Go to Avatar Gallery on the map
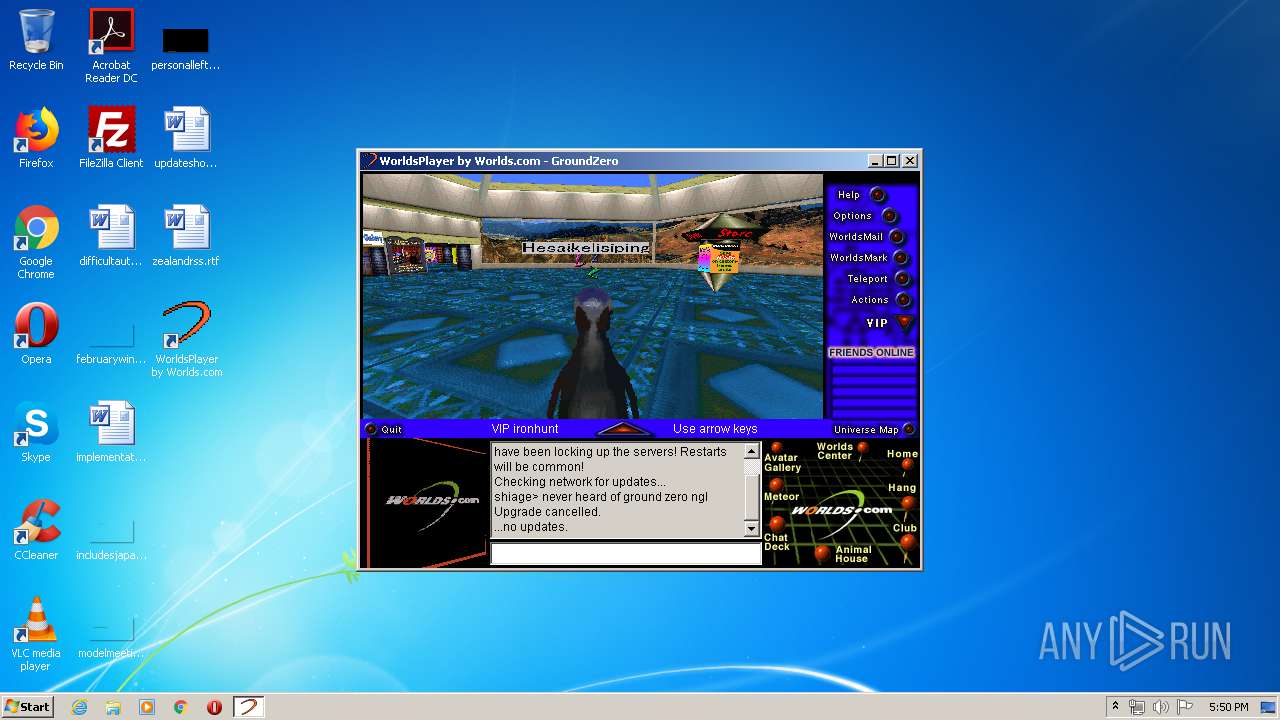Viewport: 1280px width, 720px height. pyautogui.click(x=781, y=458)
